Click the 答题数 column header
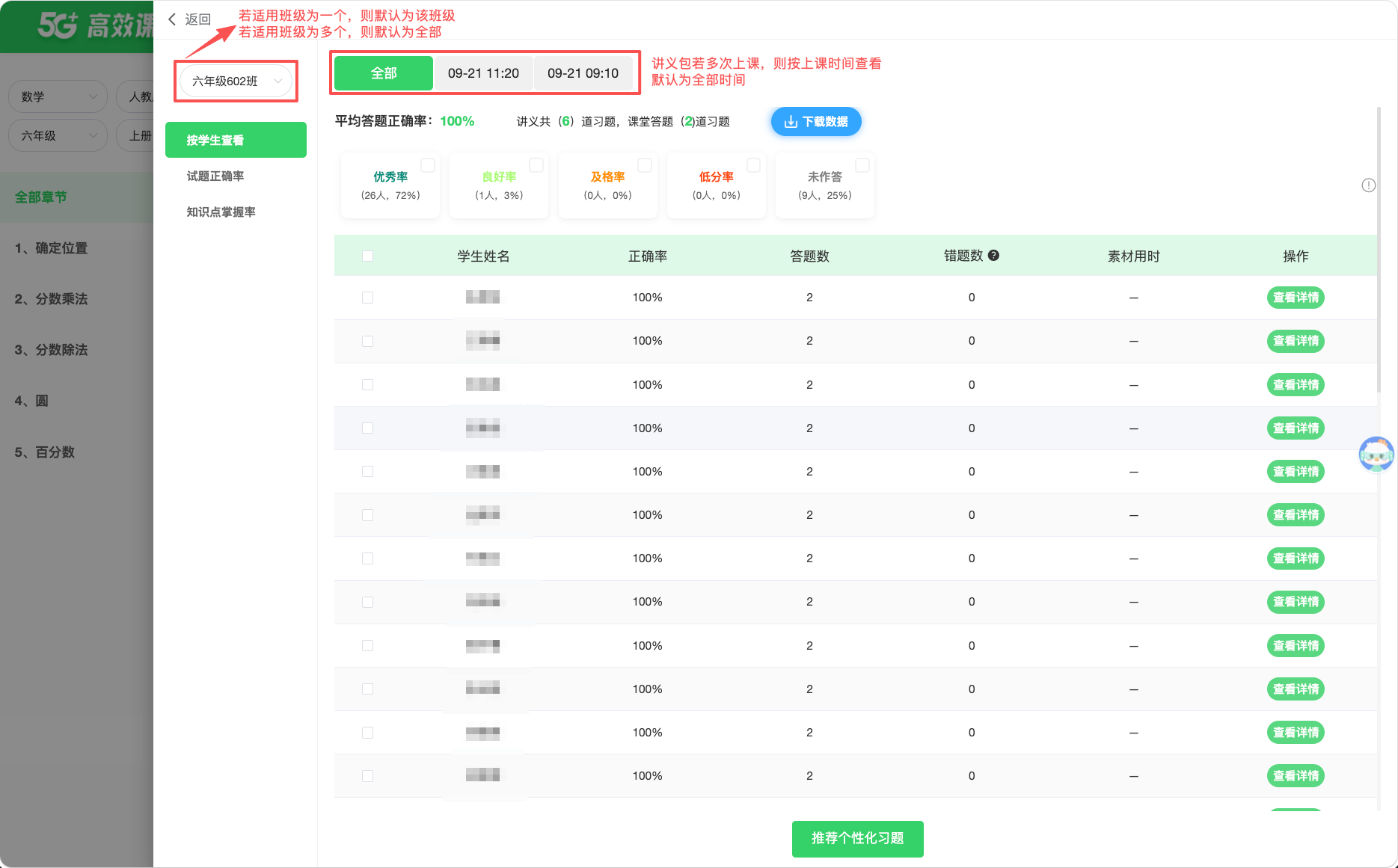This screenshot has height=868, width=1398. point(809,256)
